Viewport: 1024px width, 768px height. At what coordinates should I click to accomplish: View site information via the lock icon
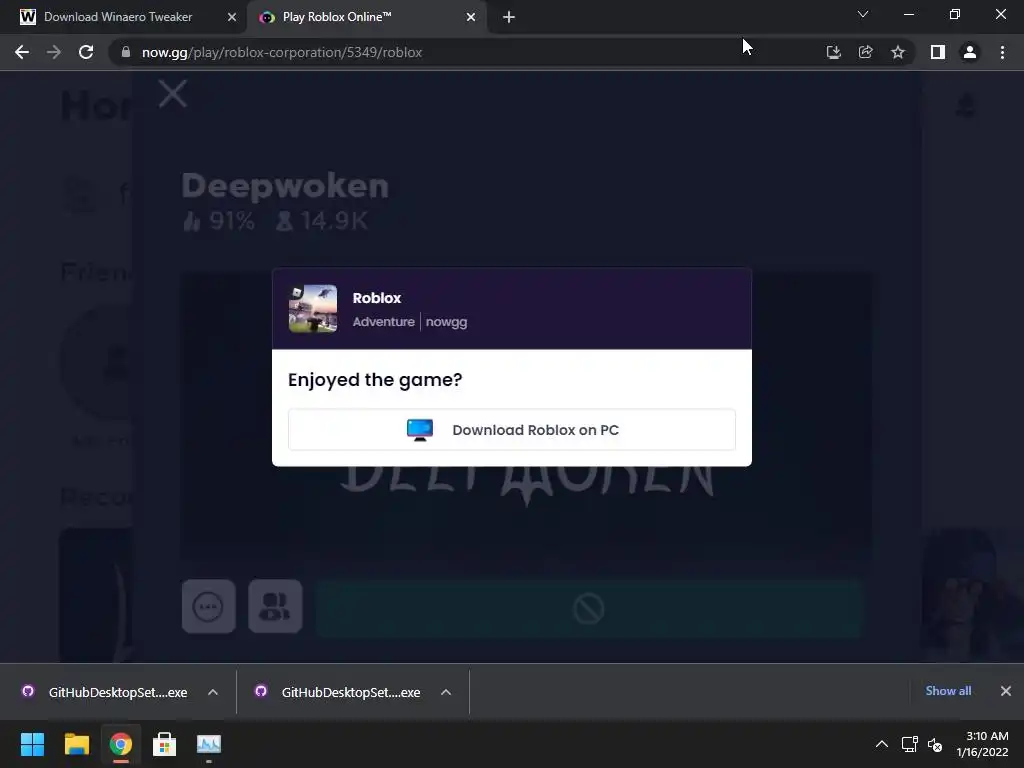[126, 52]
